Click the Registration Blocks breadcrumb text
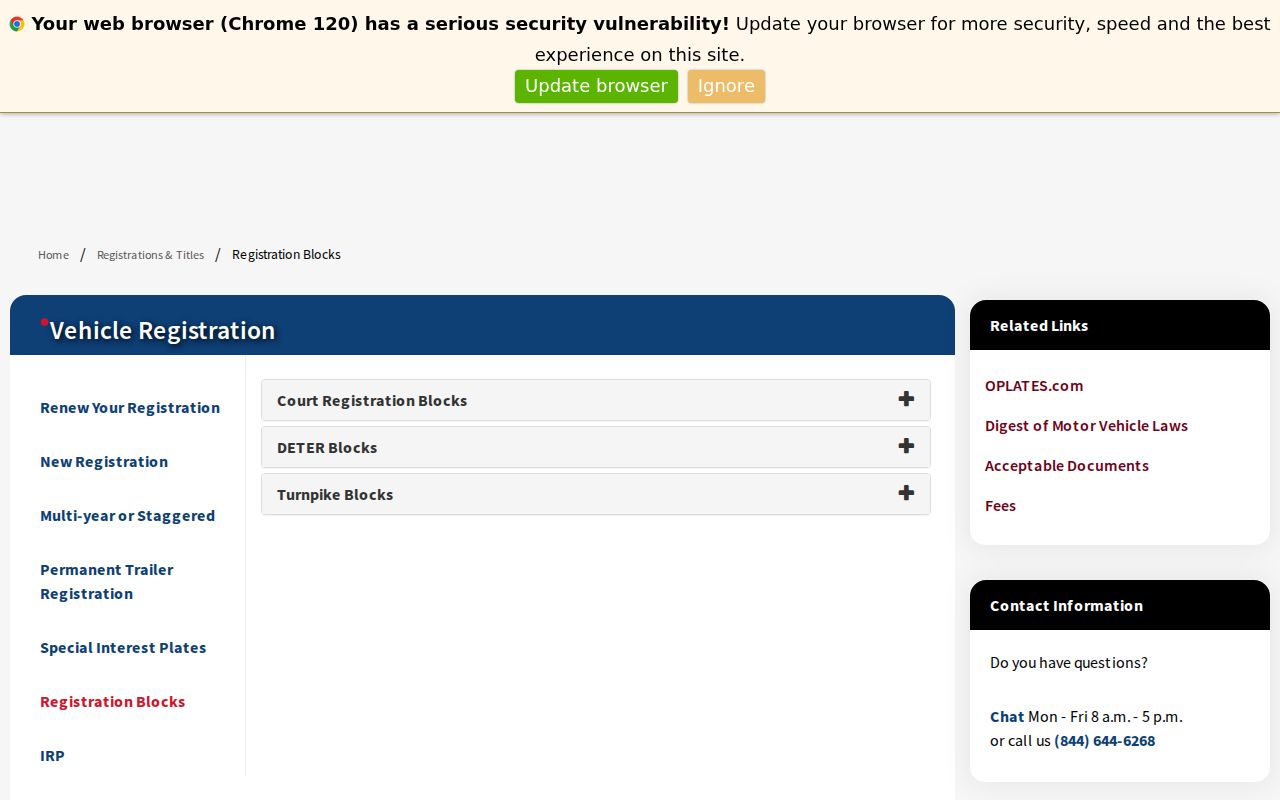 [286, 255]
